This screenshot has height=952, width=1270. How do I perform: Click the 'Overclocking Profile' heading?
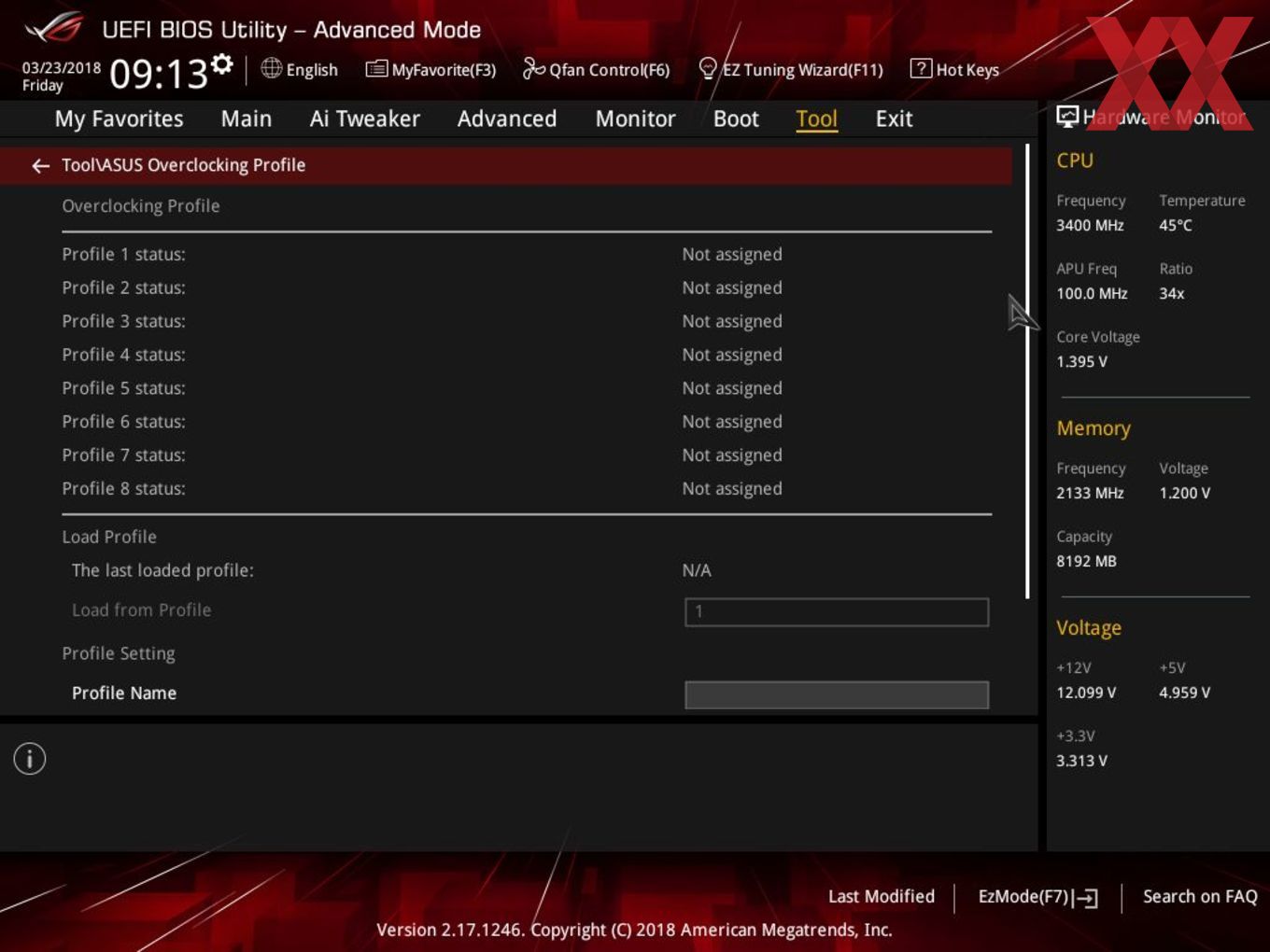(x=141, y=205)
